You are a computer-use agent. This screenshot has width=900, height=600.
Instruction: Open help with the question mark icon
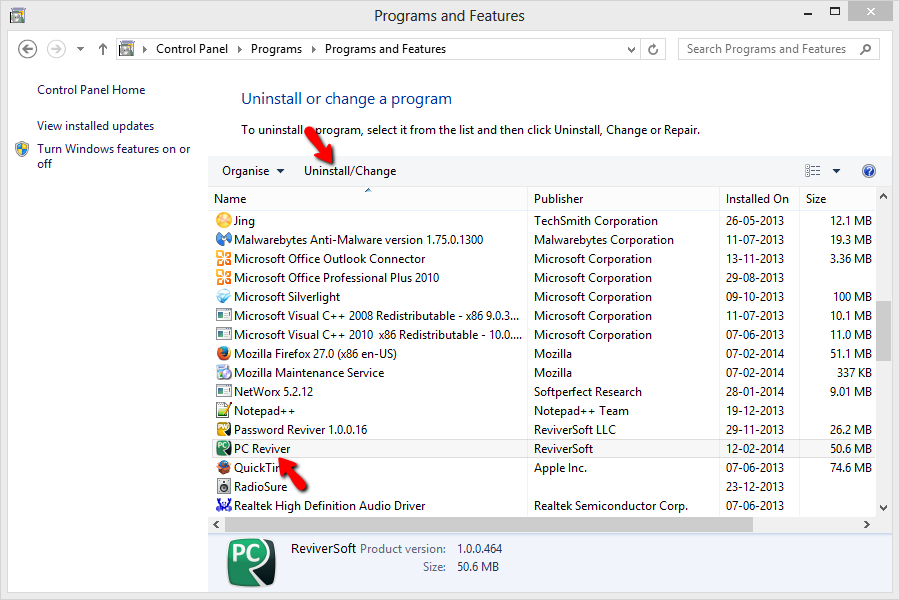click(868, 171)
